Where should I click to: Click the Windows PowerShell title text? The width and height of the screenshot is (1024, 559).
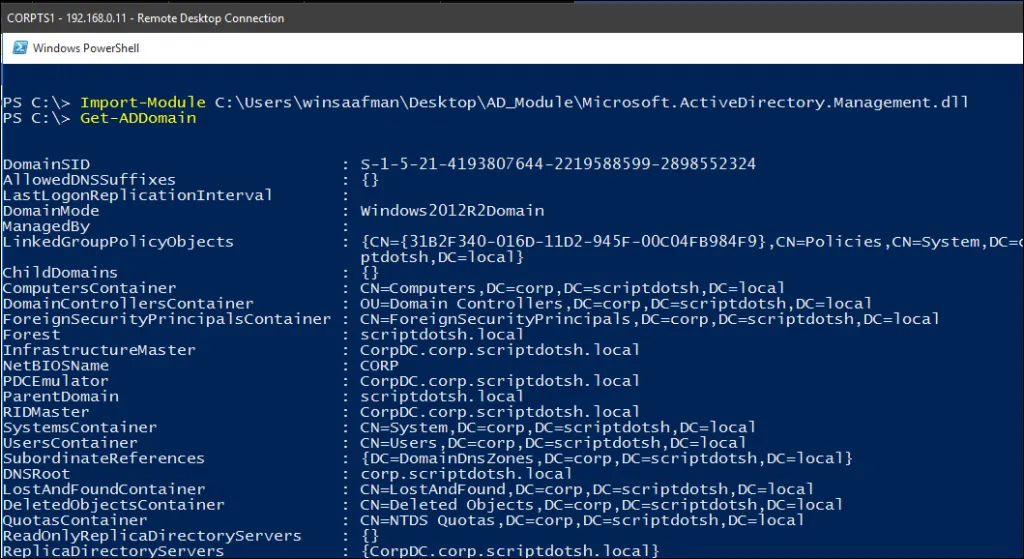click(86, 48)
